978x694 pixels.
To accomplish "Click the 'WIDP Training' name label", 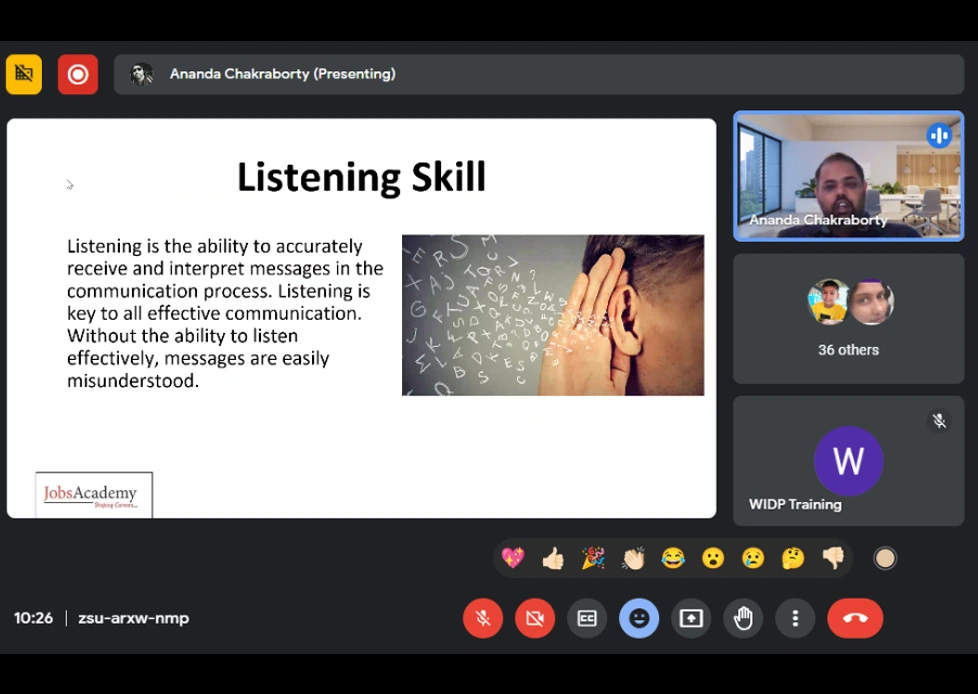I will (x=795, y=504).
